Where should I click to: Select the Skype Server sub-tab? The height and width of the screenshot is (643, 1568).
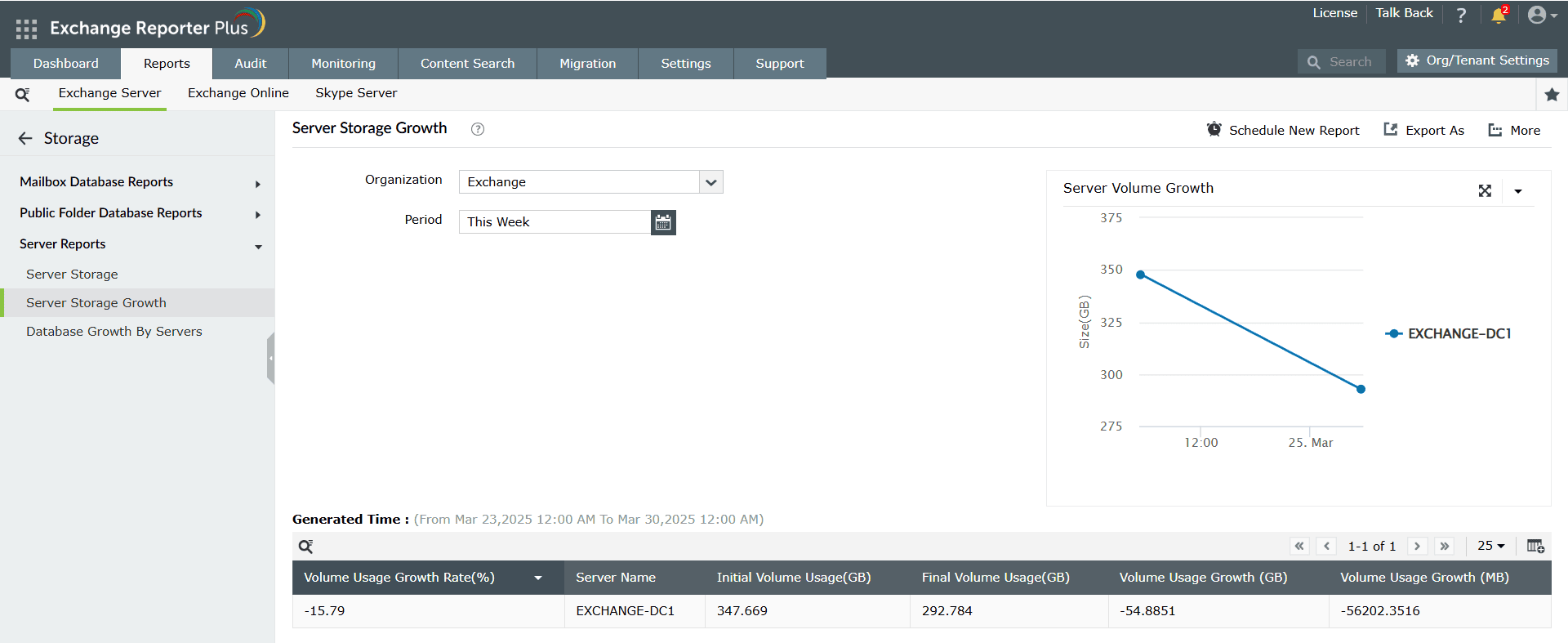click(x=356, y=93)
